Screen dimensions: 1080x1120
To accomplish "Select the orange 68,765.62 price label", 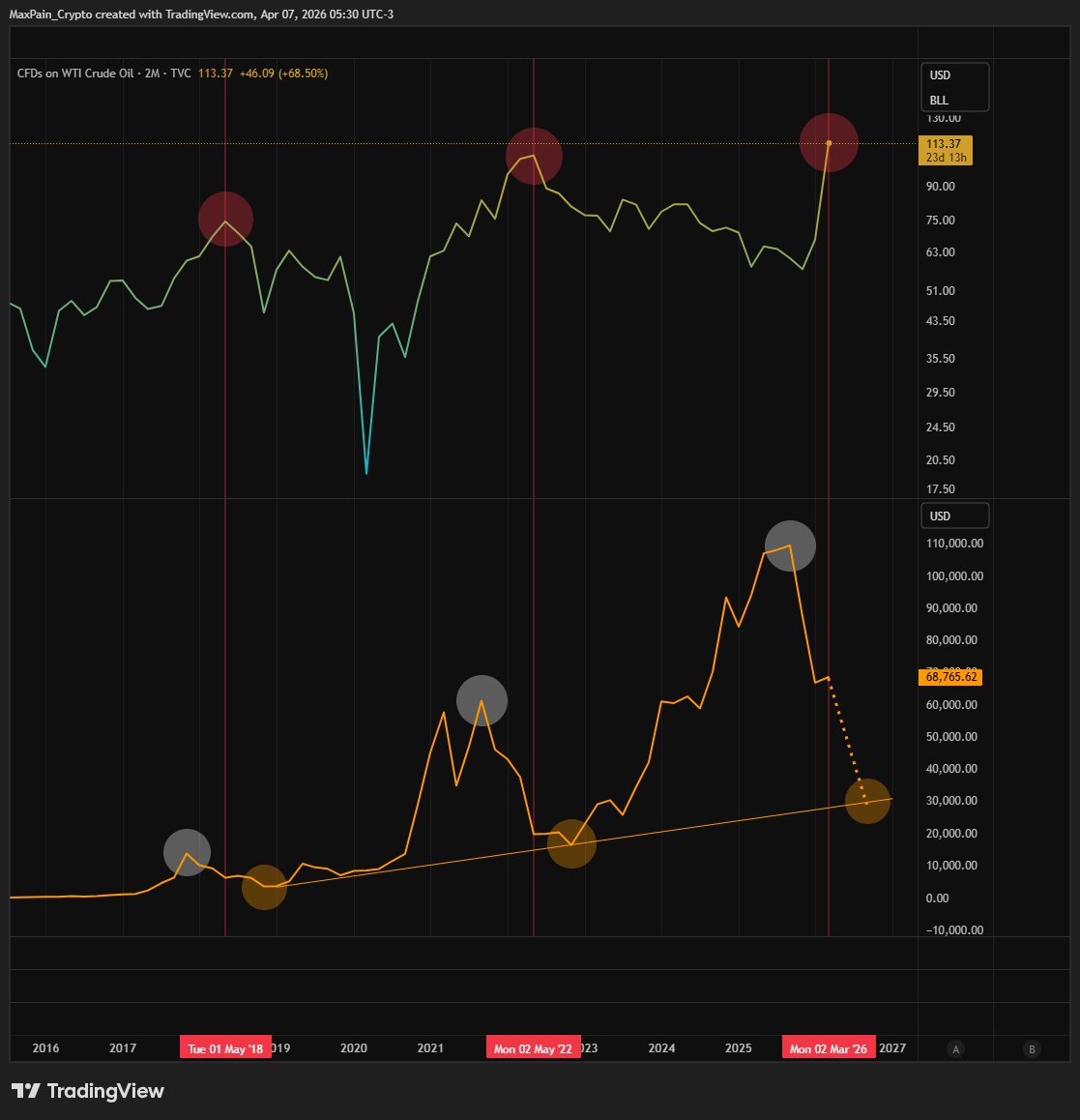I will coord(950,676).
